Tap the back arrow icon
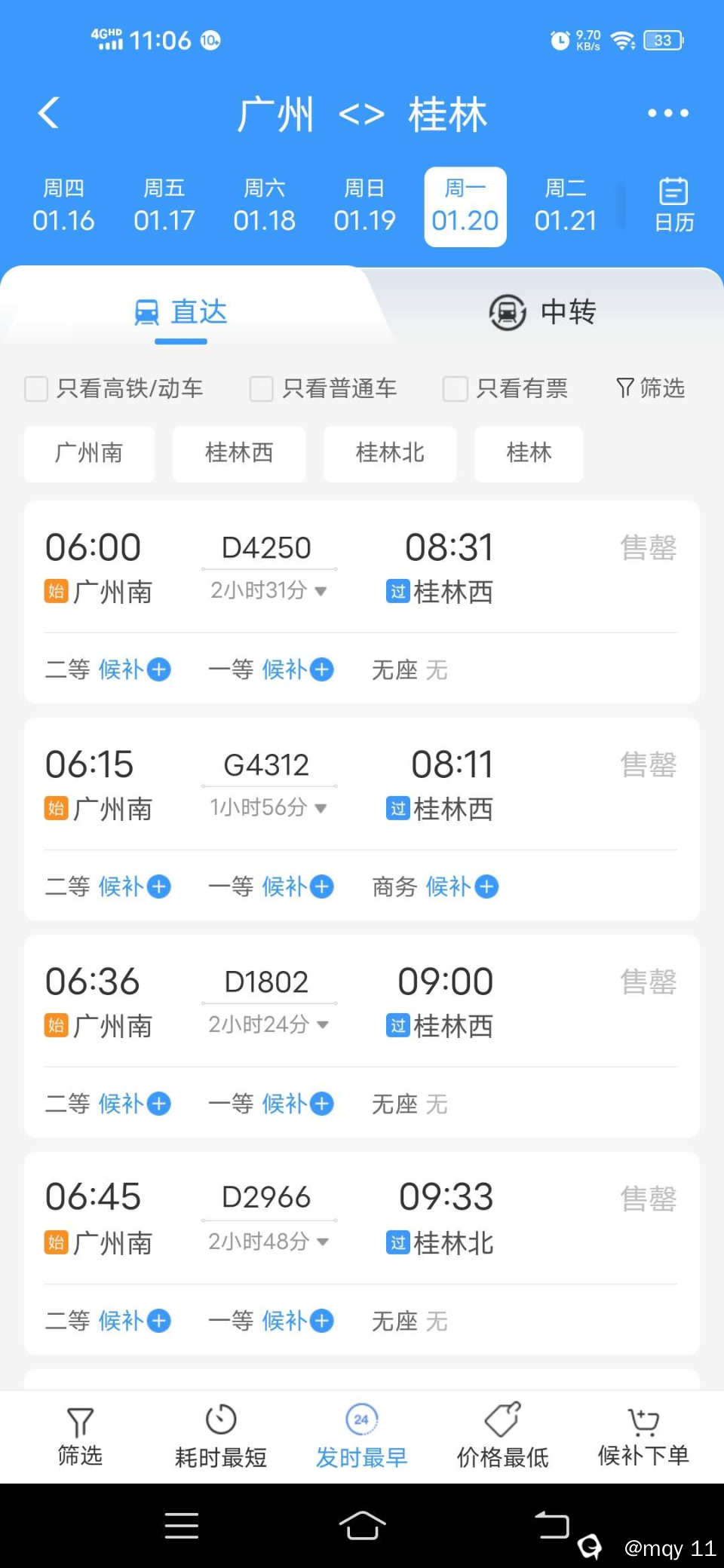The height and width of the screenshot is (1568, 724). [x=49, y=113]
